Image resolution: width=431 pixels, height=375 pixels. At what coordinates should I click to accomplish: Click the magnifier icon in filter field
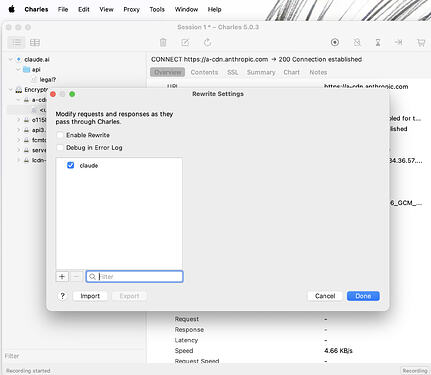[x=92, y=276]
